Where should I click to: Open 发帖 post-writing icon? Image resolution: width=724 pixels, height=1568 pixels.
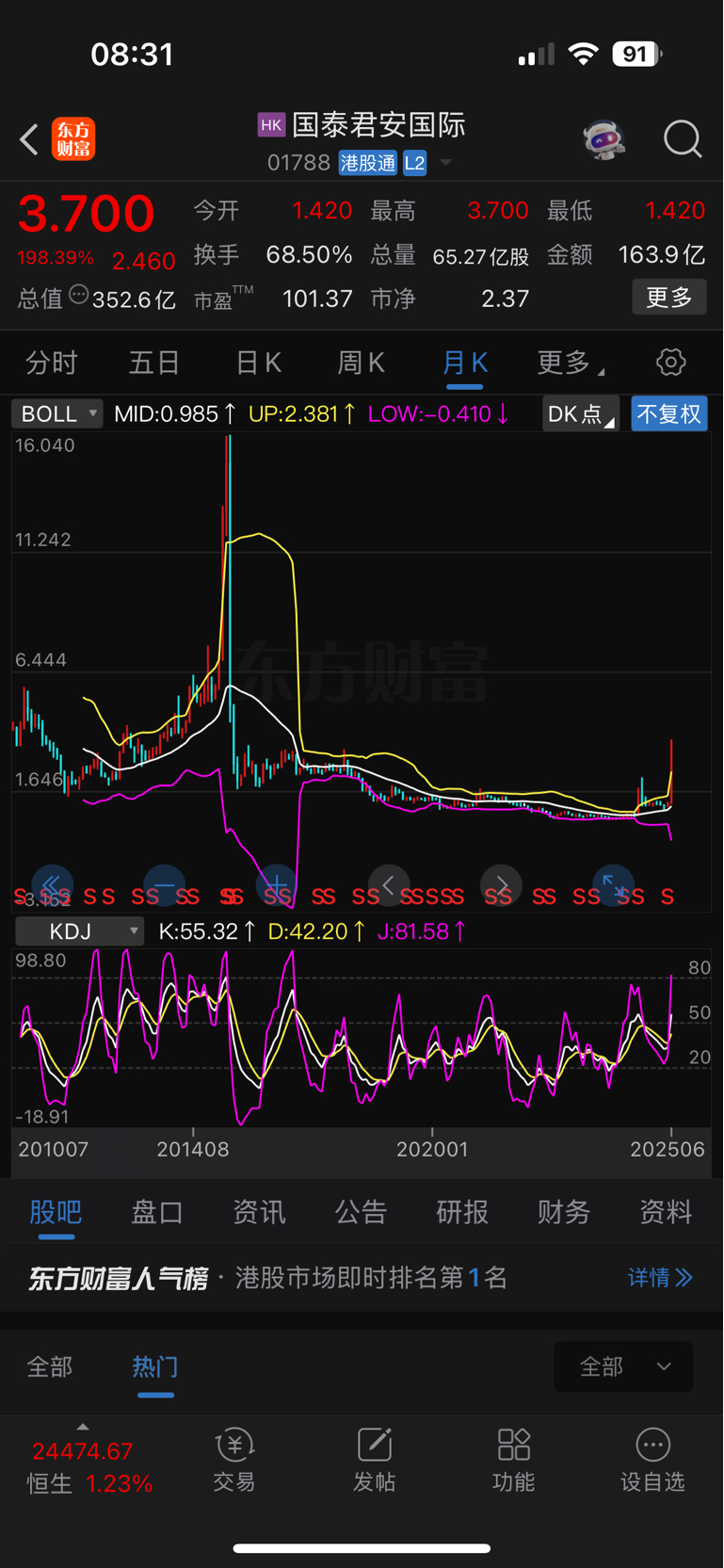(374, 1460)
